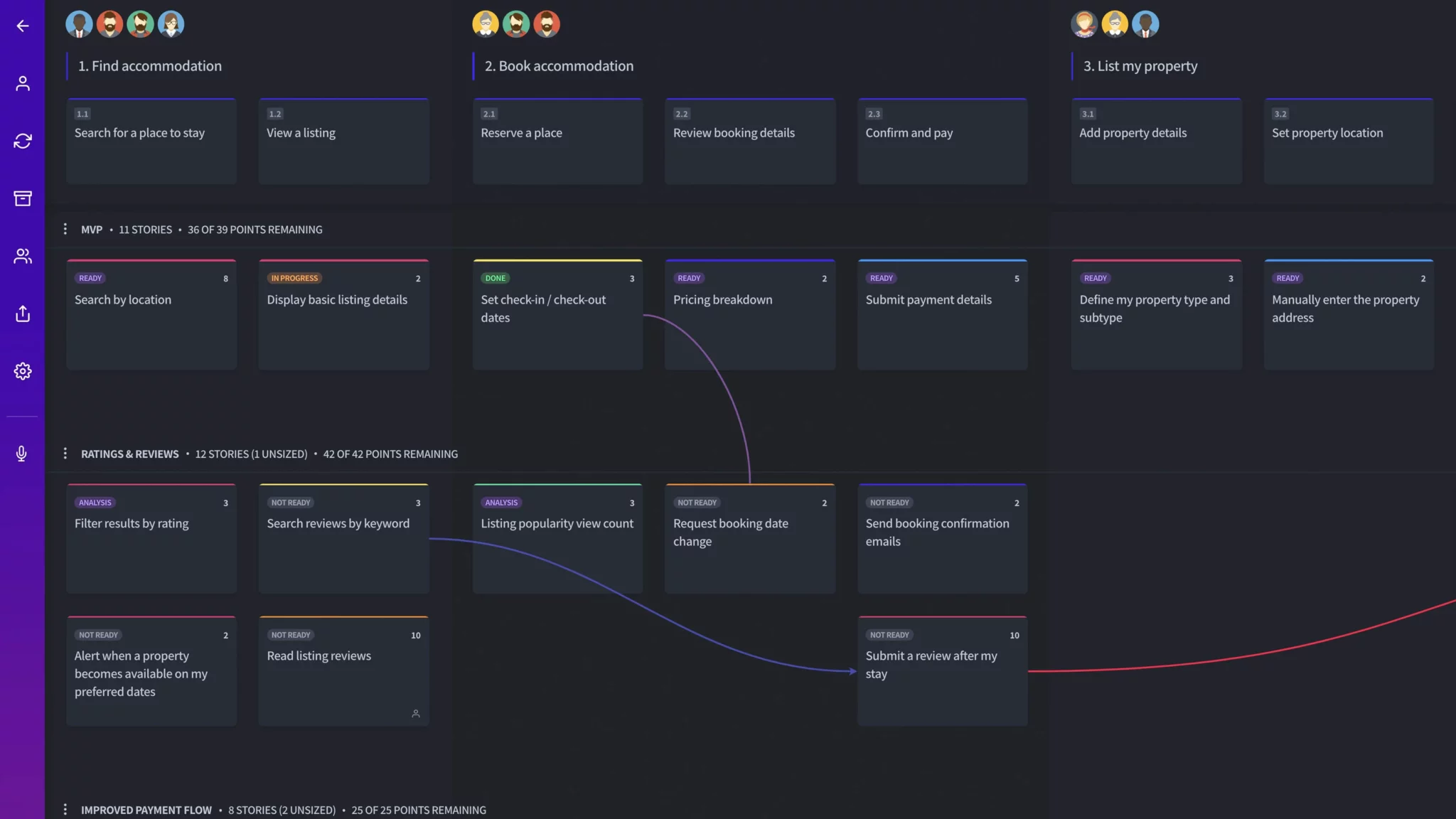Open the 'Pricing breakdown' story card
This screenshot has width=1456, height=819.
point(750,314)
